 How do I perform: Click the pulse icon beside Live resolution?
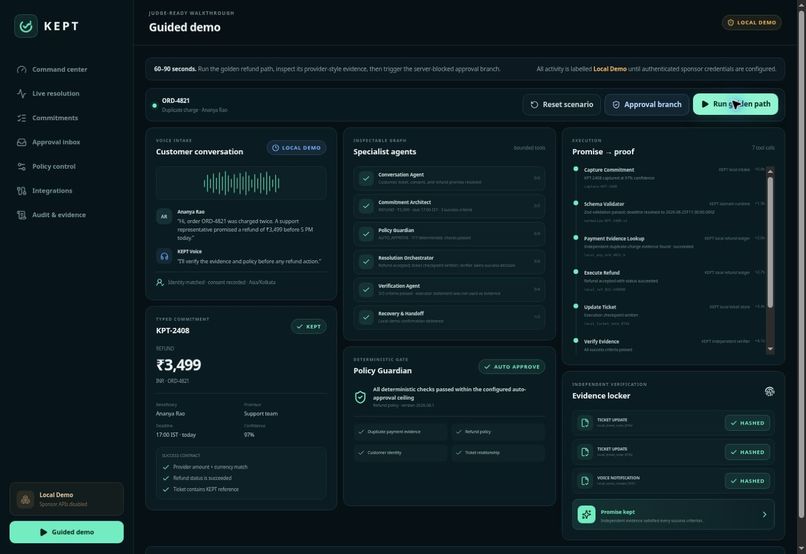22,94
